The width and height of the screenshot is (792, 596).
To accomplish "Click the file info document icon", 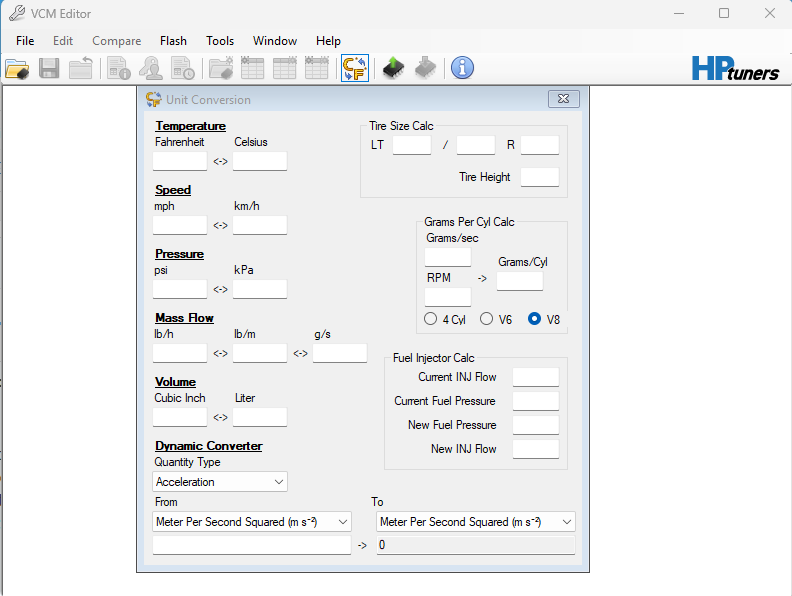I will click(119, 68).
